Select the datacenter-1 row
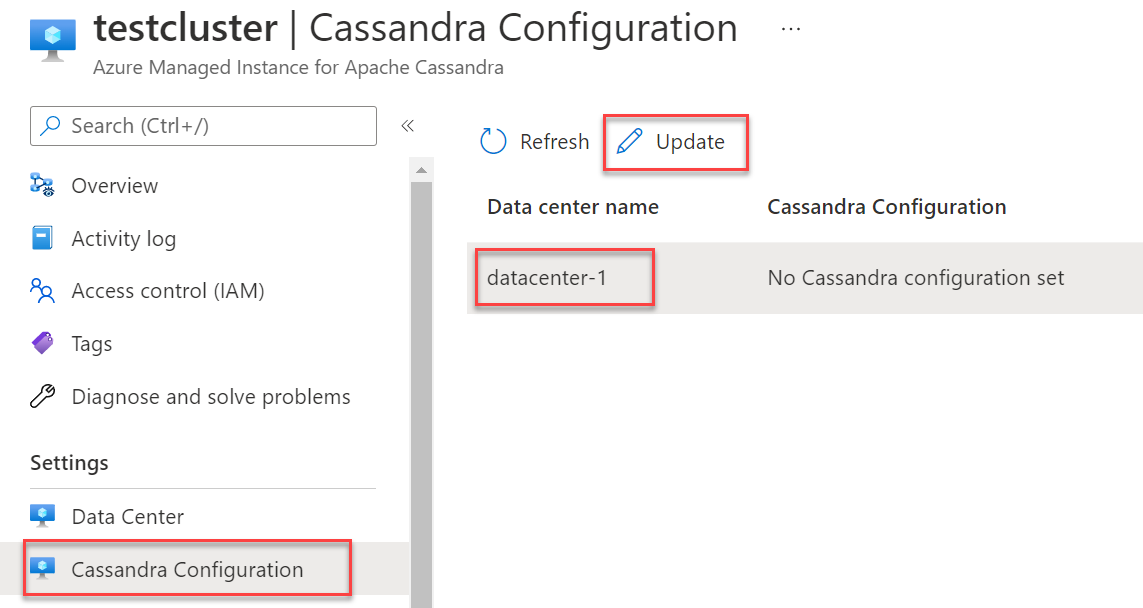The image size is (1143, 608). (x=547, y=278)
